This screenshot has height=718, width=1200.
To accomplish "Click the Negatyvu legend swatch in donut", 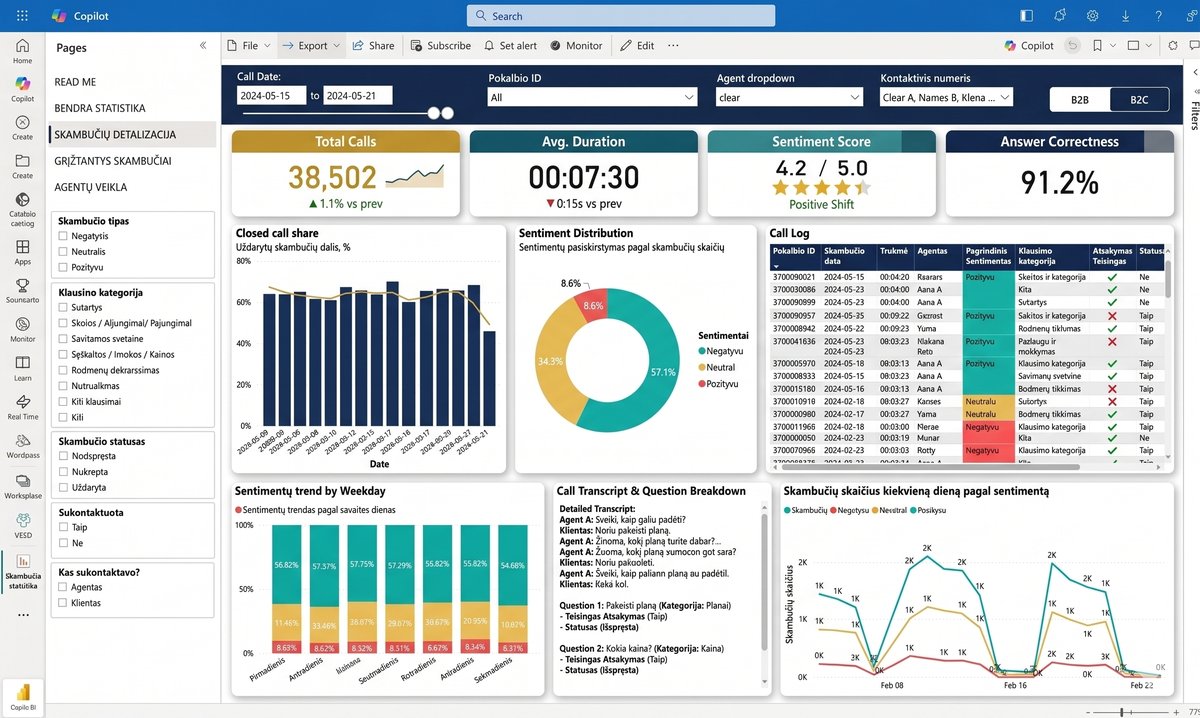I will [700, 351].
